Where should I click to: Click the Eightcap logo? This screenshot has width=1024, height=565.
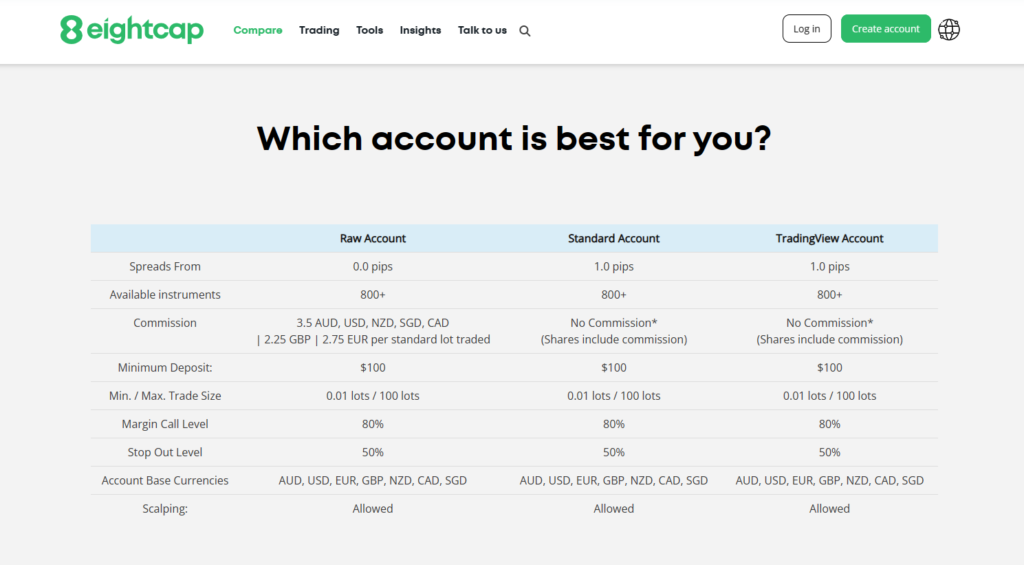pos(131,30)
